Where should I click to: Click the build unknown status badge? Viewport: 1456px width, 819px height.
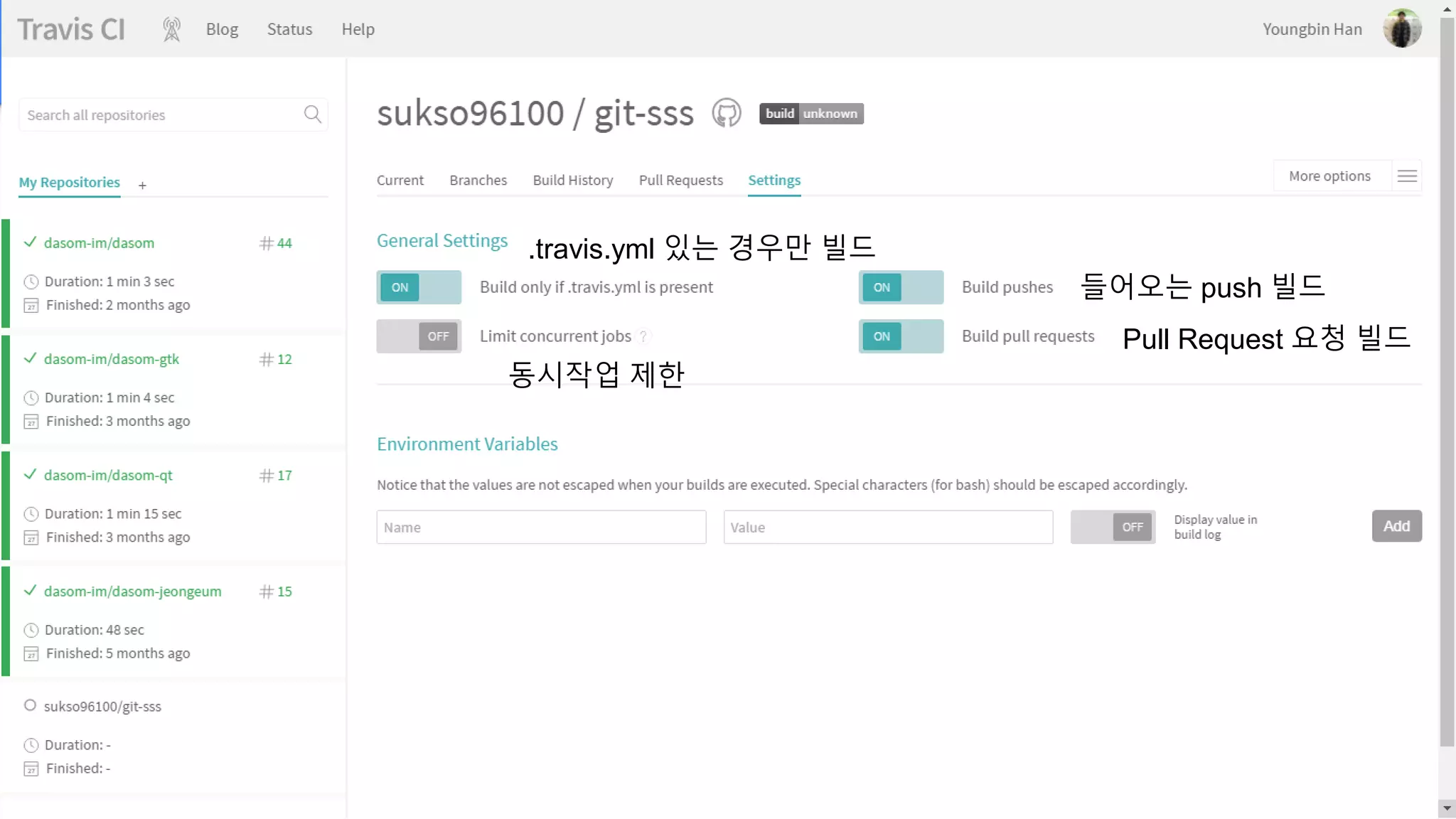point(811,114)
